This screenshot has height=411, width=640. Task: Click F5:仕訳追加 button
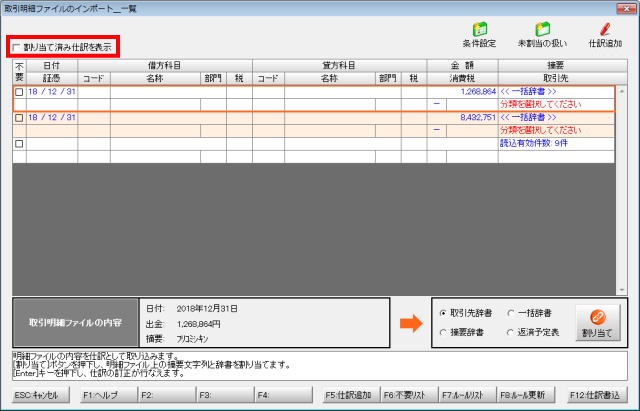pyautogui.click(x=351, y=395)
